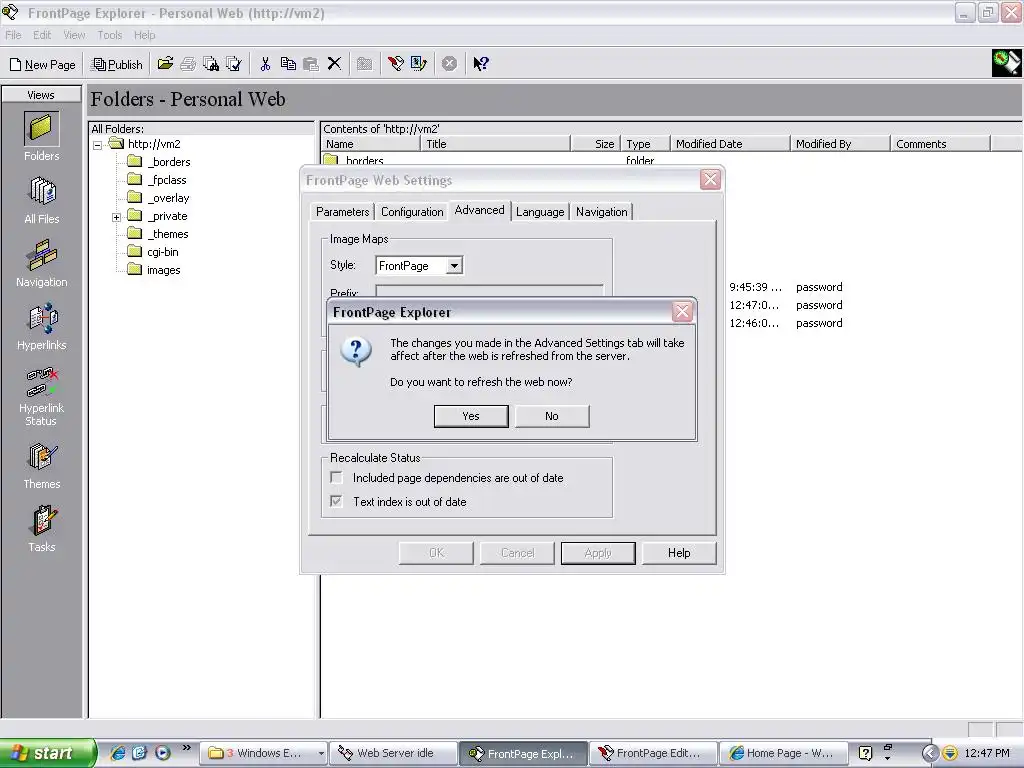Sort by the Name column header
1024x768 pixels.
pyautogui.click(x=370, y=144)
